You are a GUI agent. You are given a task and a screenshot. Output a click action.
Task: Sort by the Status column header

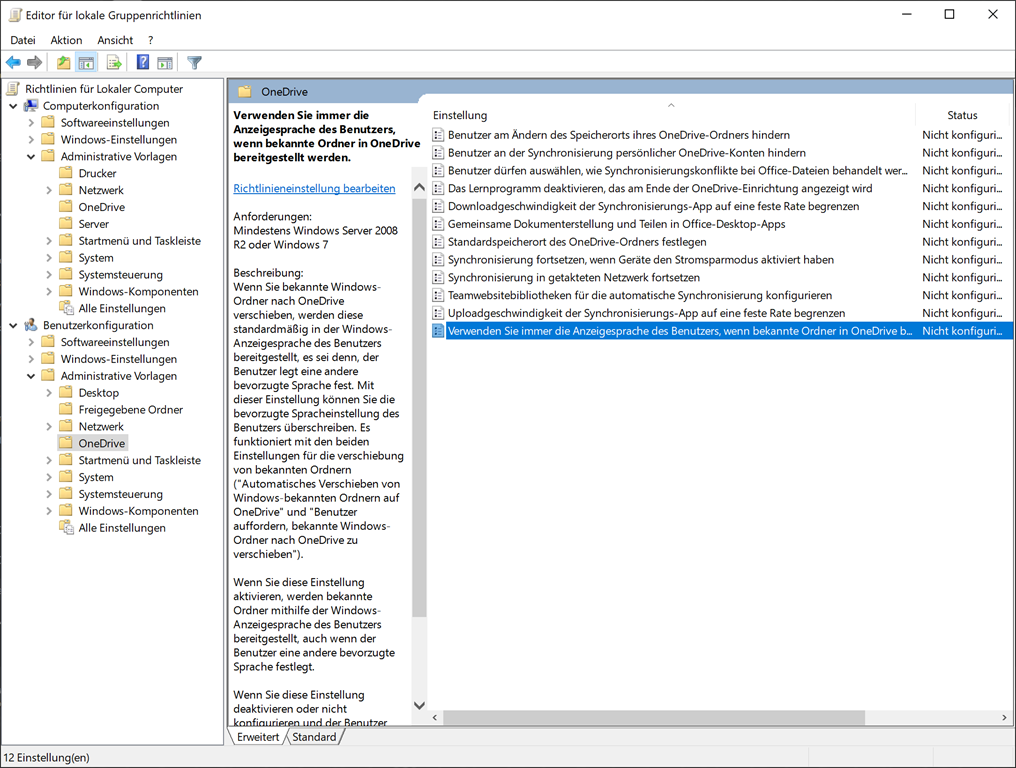pyautogui.click(x=961, y=115)
